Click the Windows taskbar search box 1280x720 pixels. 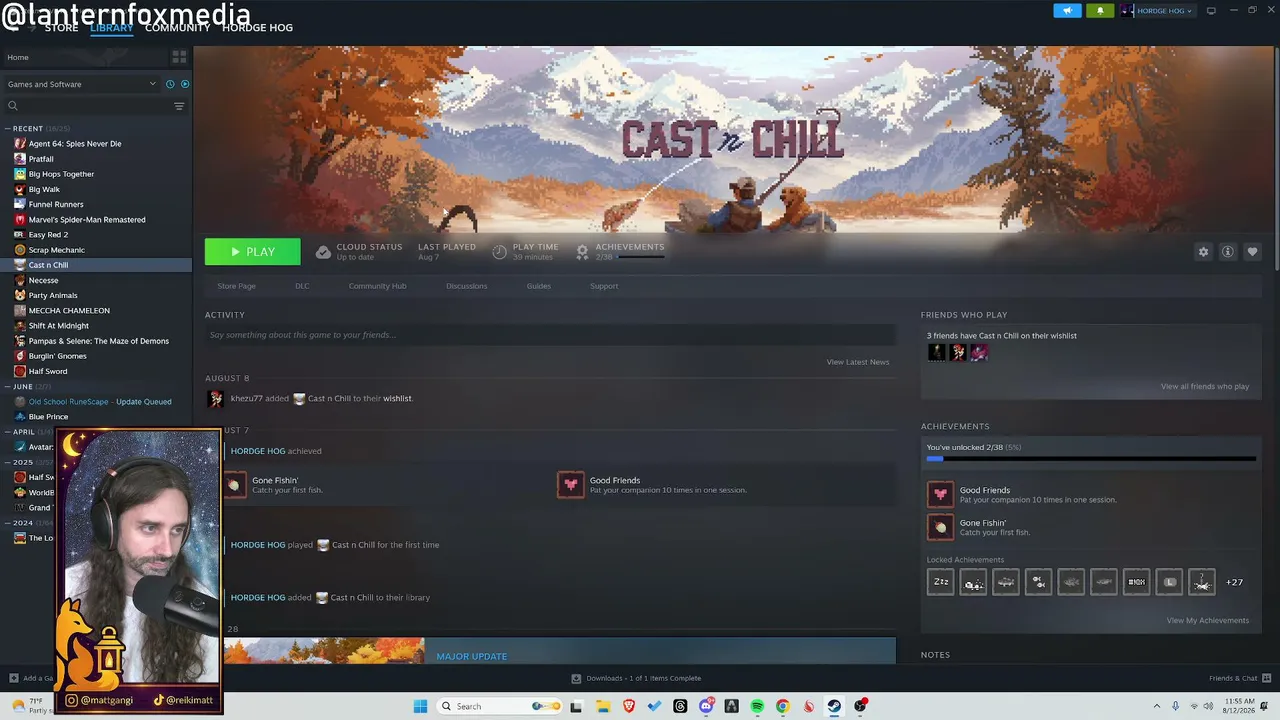[x=501, y=707]
